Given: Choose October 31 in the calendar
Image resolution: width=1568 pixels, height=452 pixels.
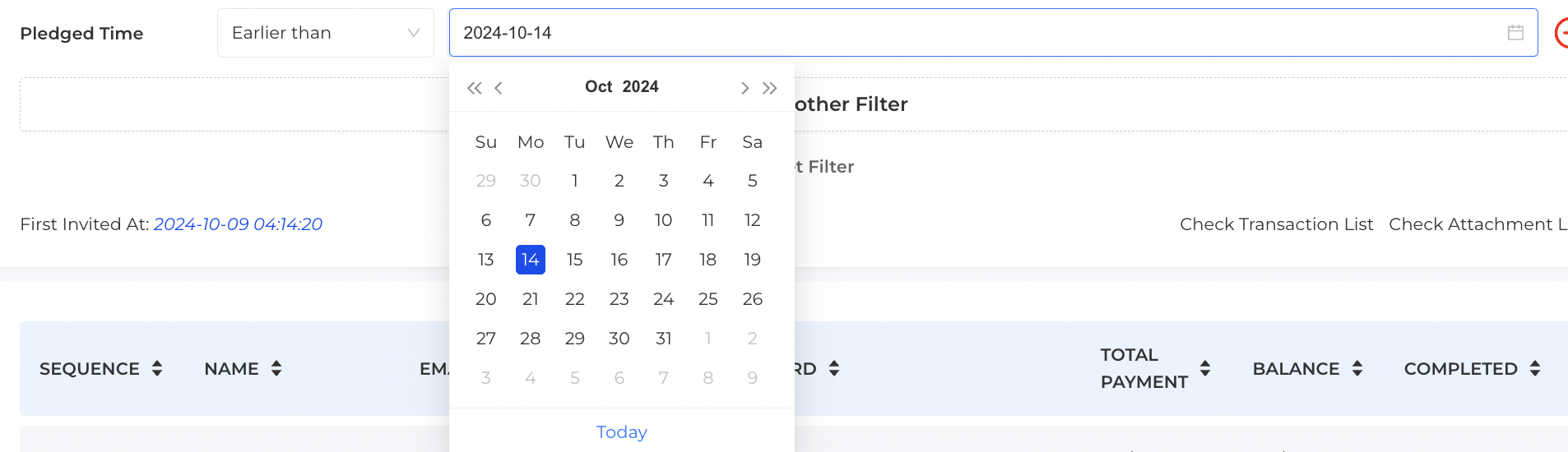Looking at the screenshot, I should tap(664, 339).
